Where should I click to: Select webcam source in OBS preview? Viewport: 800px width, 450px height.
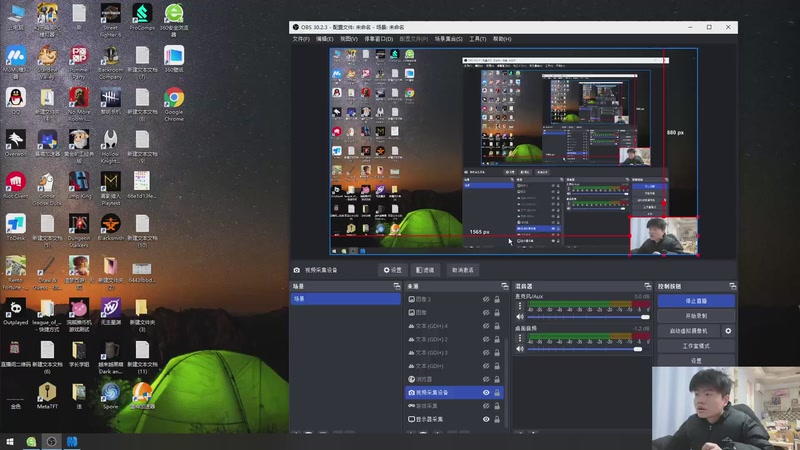point(664,236)
